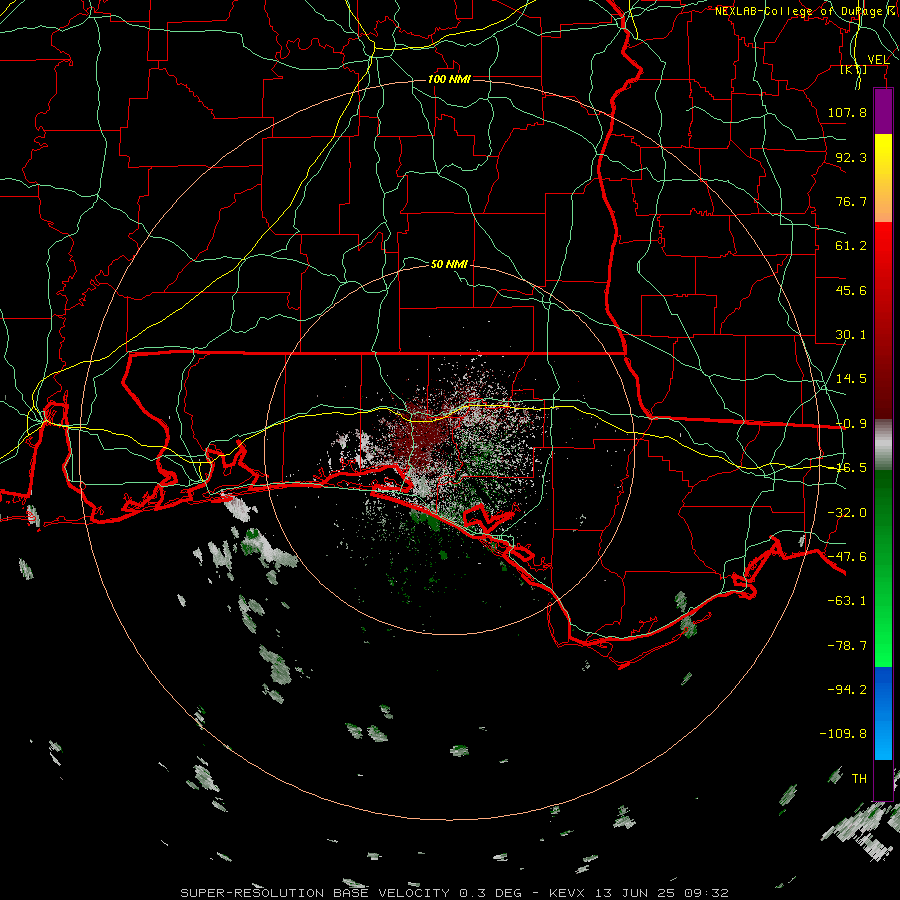Click the 14.5 value on velocity scale
The height and width of the screenshot is (900, 900).
coord(851,379)
